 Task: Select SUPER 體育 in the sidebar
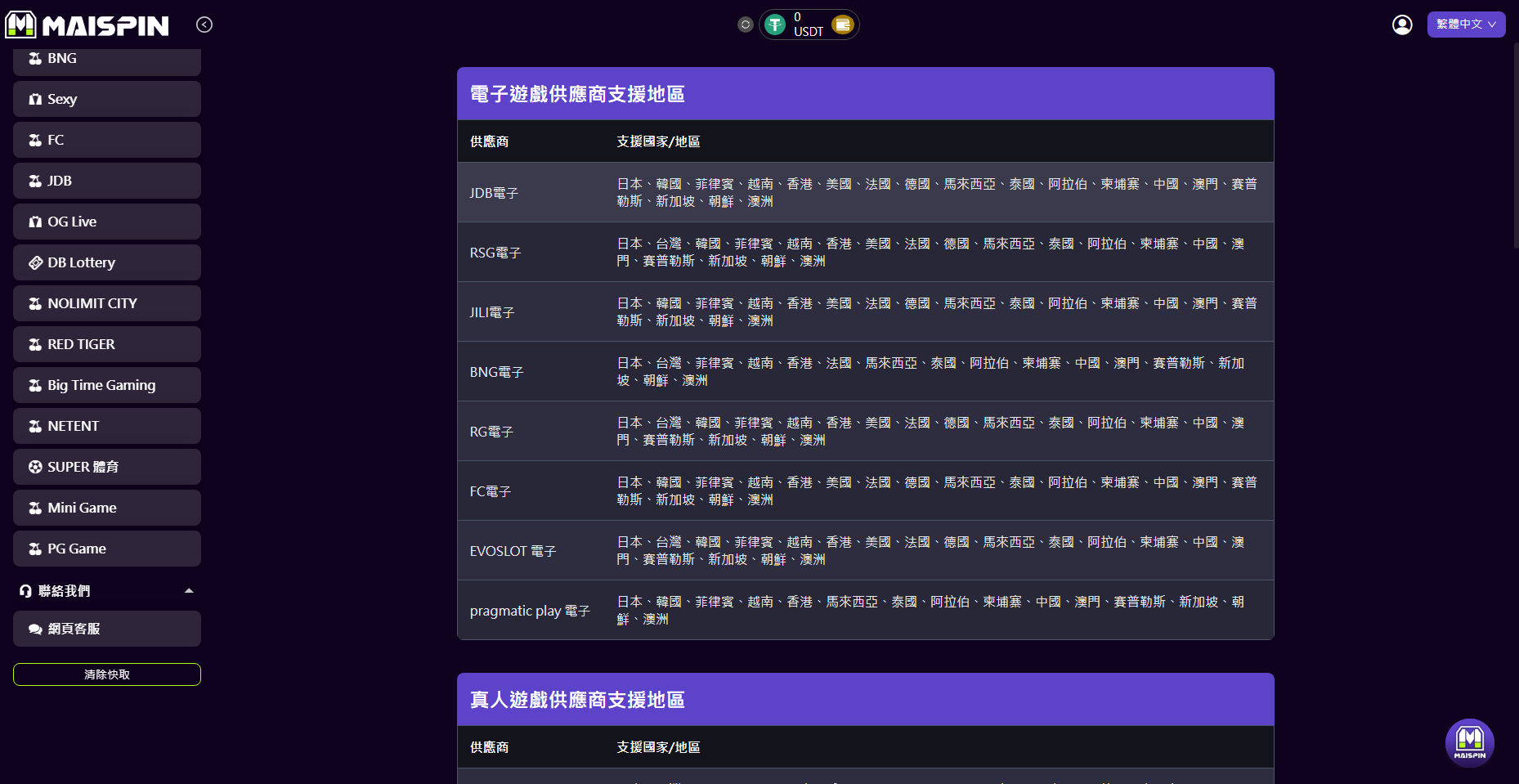coord(107,467)
